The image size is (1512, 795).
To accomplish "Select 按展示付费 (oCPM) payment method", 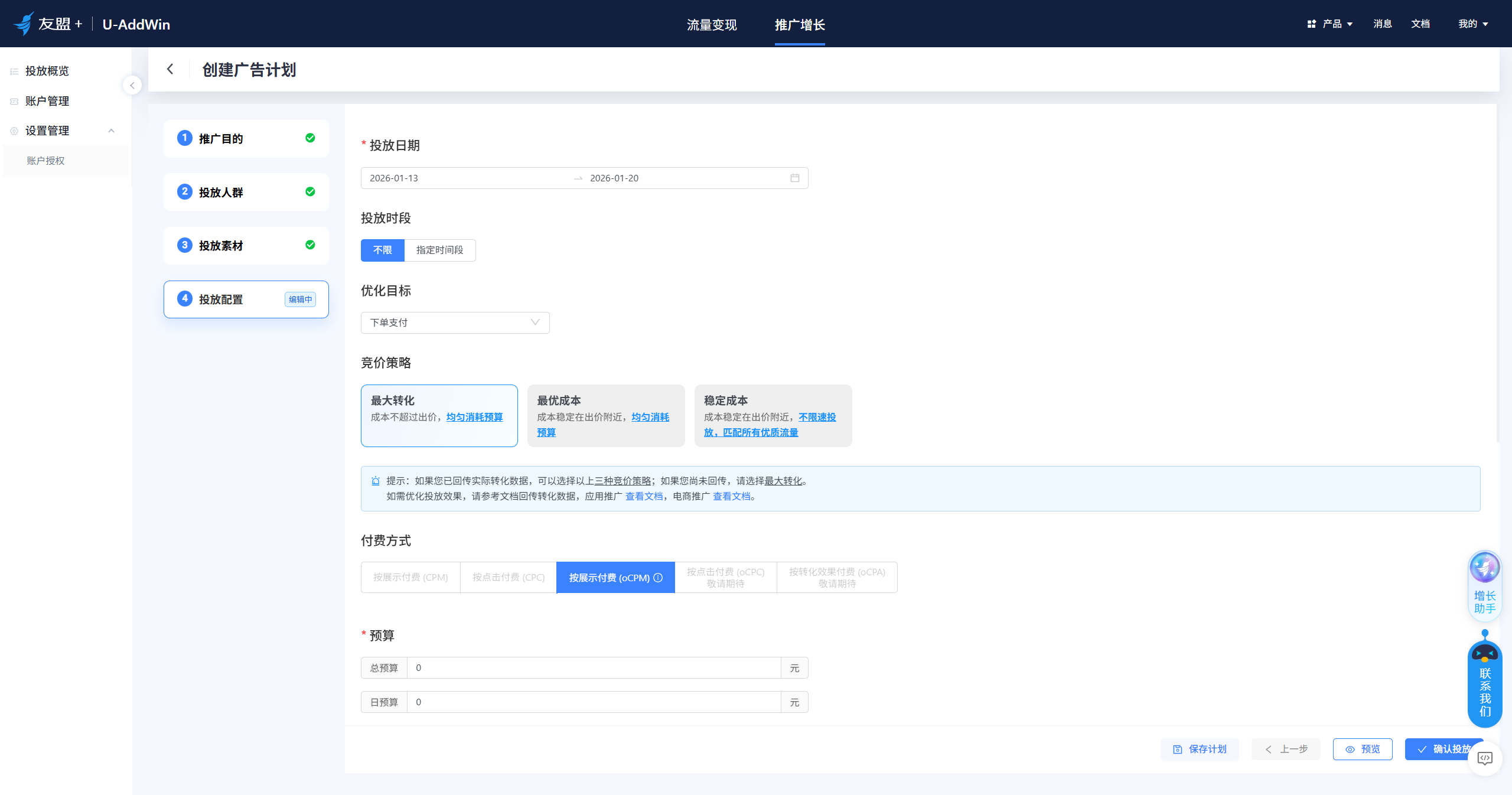I will (615, 578).
